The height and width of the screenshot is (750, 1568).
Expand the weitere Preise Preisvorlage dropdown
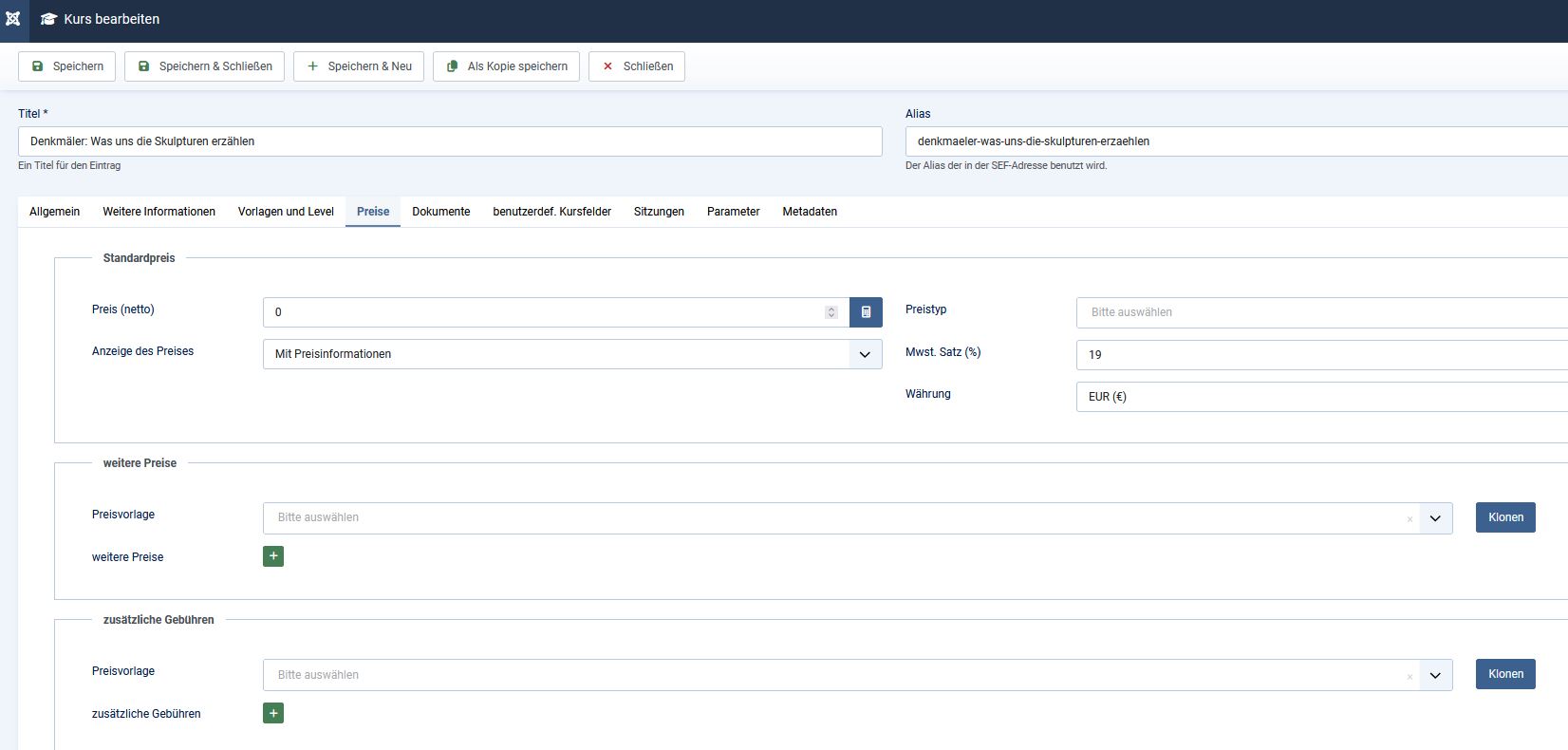(1435, 518)
